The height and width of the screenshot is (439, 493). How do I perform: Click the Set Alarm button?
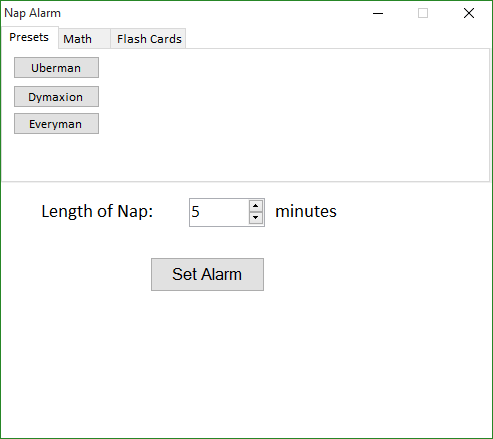(207, 274)
